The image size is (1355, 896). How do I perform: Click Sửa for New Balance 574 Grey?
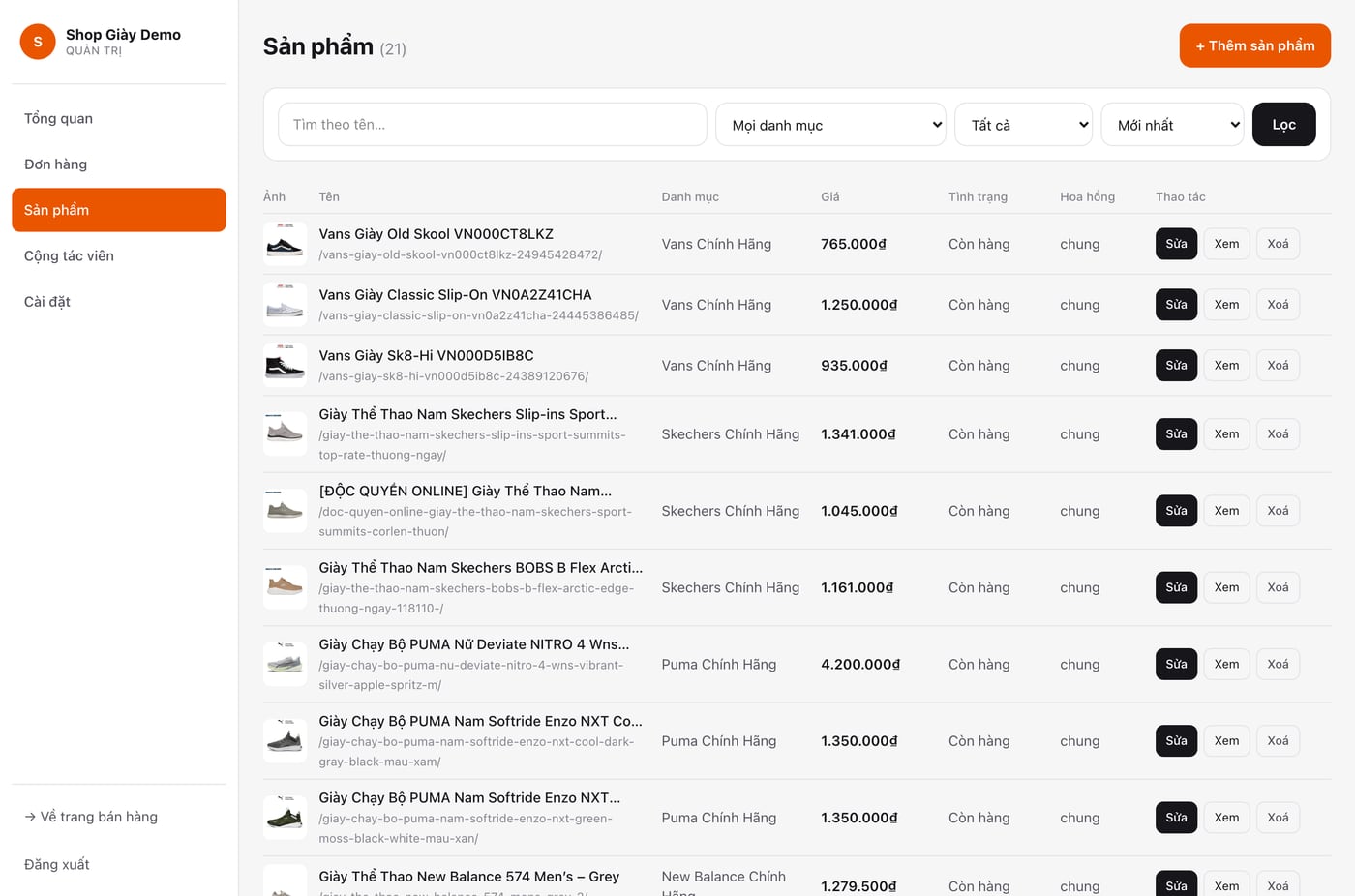[1176, 884]
